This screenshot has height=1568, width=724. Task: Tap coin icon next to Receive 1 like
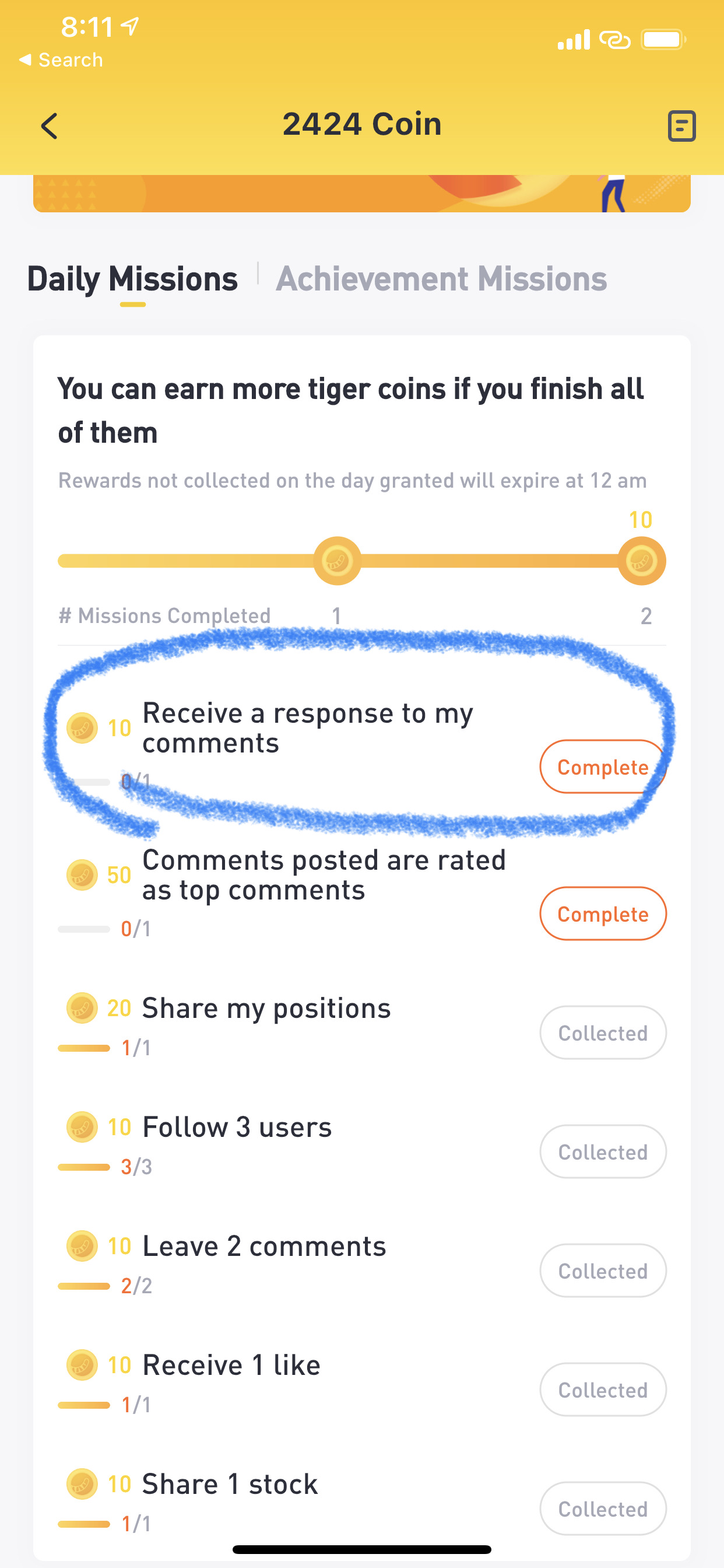(x=82, y=1364)
